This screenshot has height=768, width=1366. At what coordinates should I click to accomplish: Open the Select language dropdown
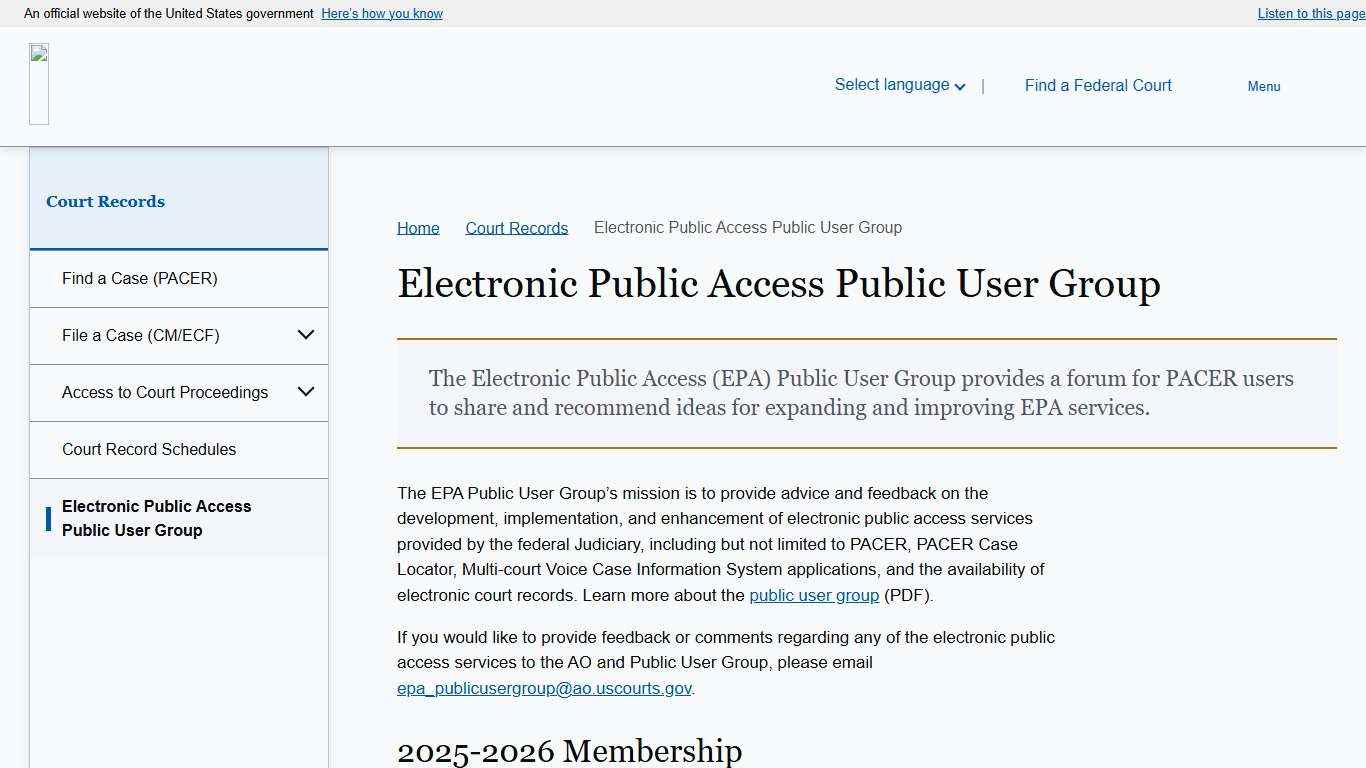pyautogui.click(x=897, y=85)
